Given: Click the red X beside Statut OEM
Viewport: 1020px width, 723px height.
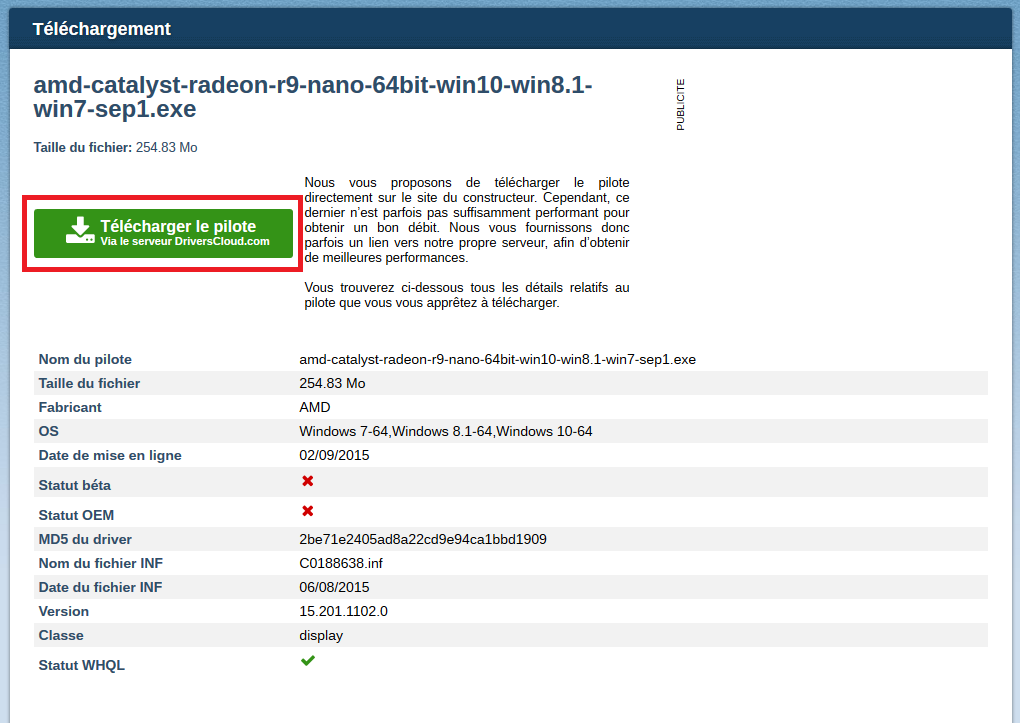Looking at the screenshot, I should [x=308, y=511].
